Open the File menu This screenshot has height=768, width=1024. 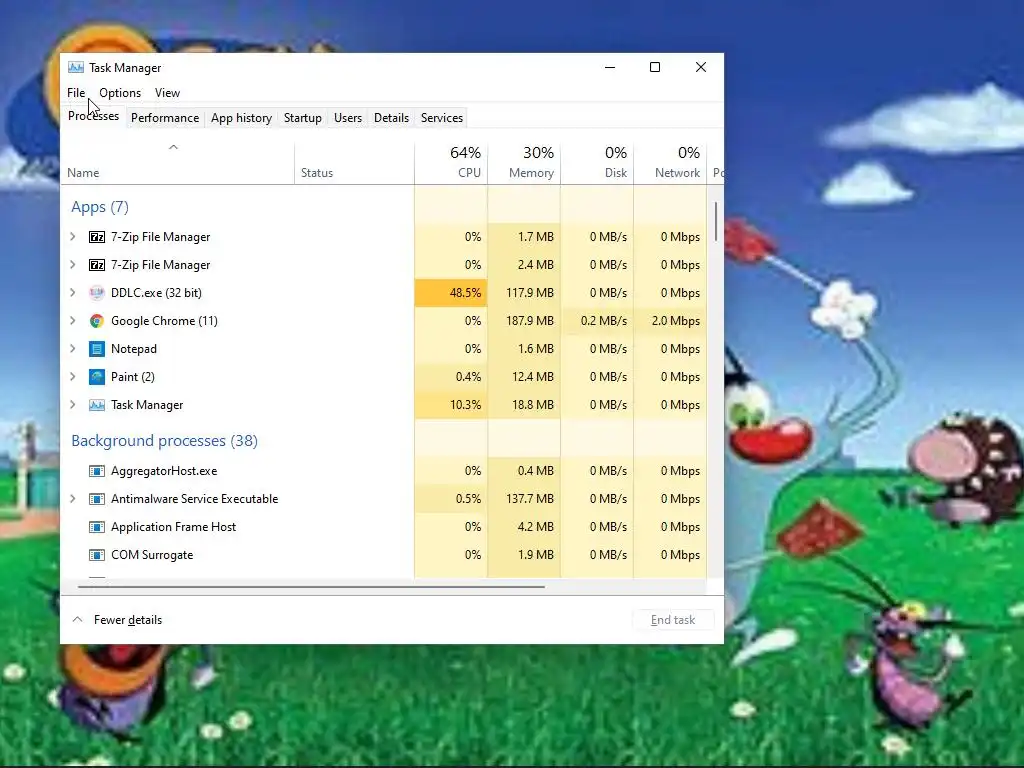click(x=76, y=93)
